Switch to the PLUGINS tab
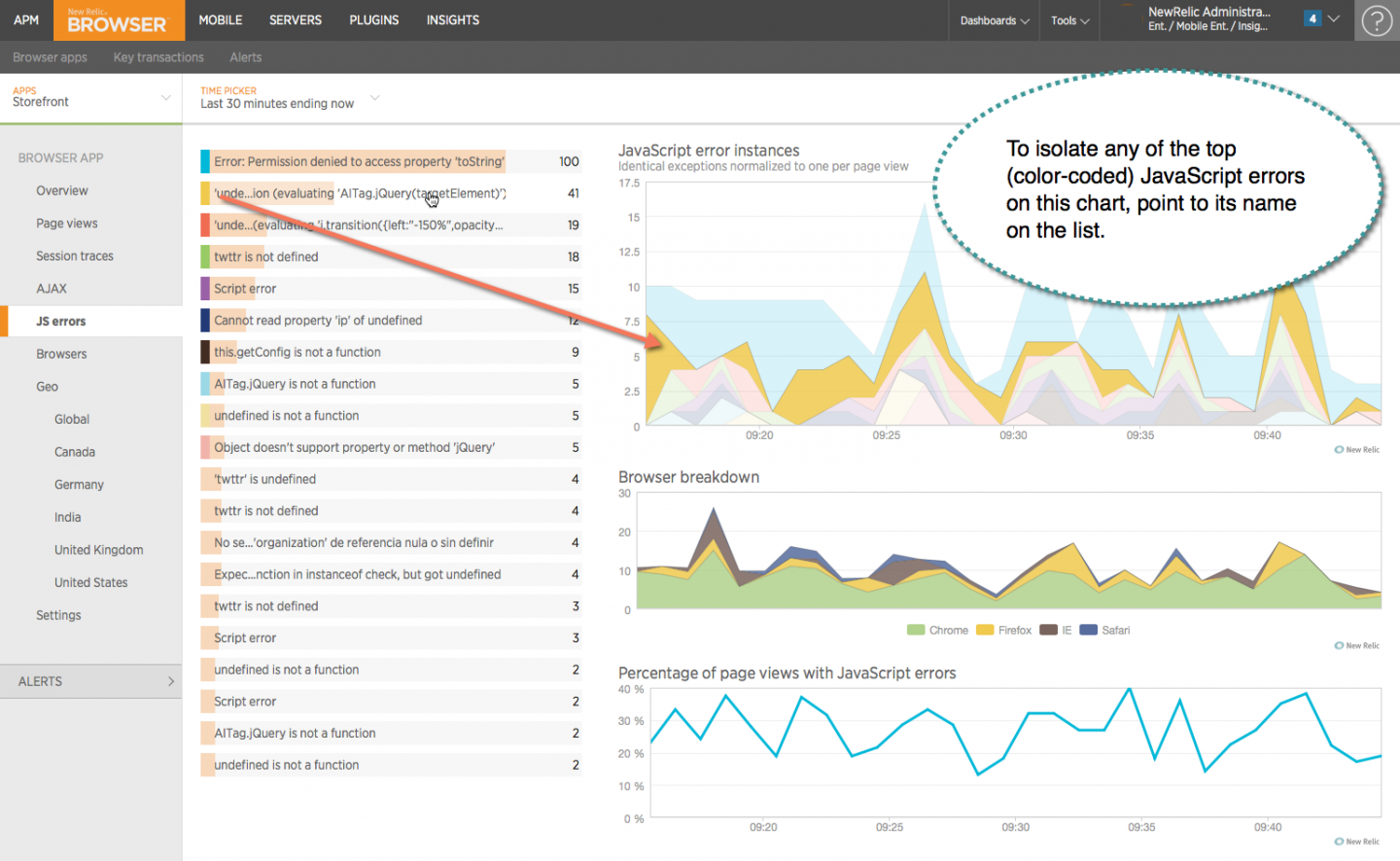 click(x=374, y=19)
